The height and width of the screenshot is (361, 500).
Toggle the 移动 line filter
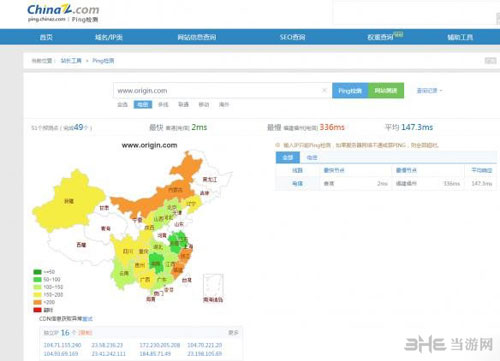pyautogui.click(x=204, y=105)
